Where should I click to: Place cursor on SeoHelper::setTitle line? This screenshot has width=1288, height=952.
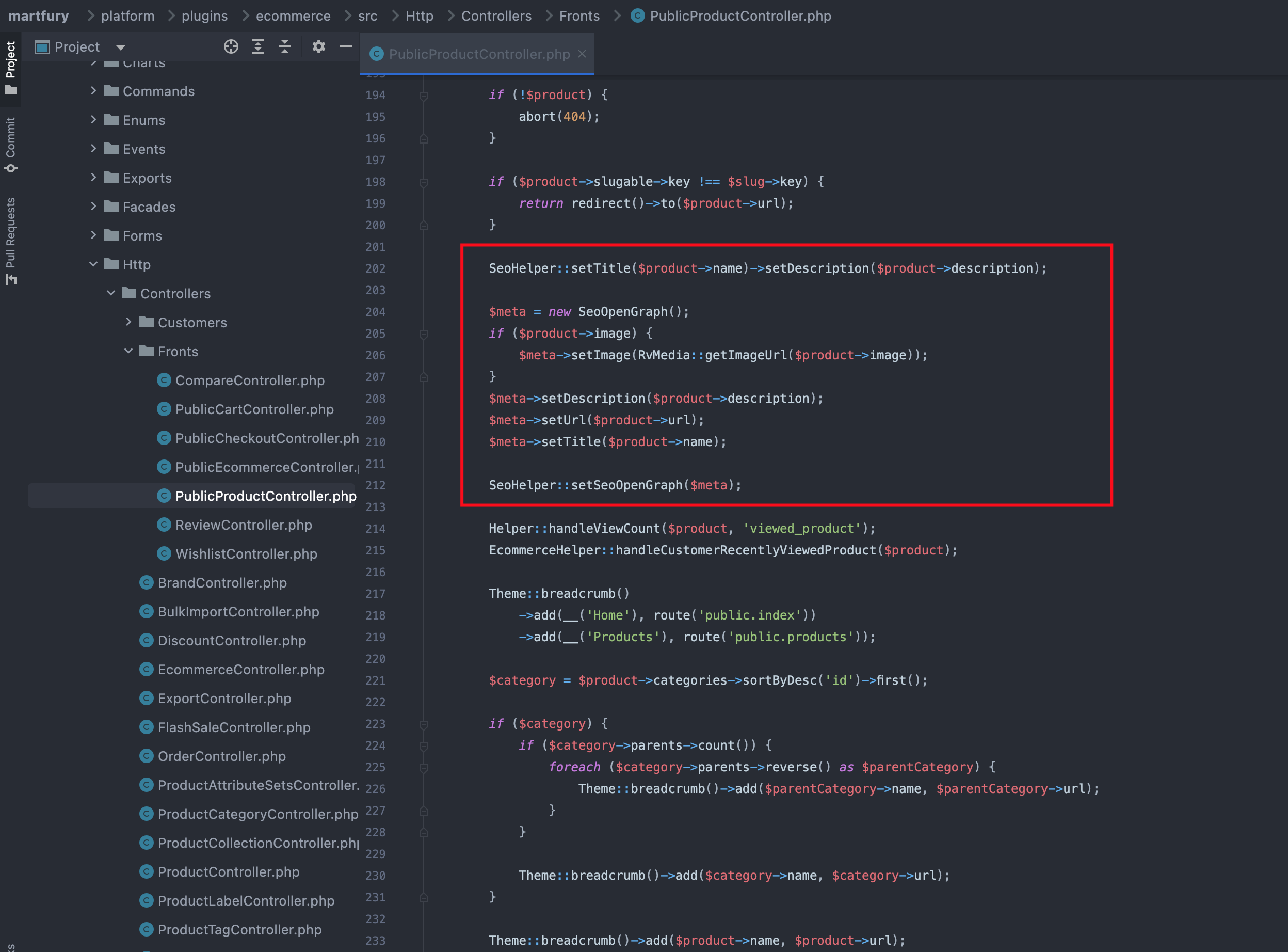click(x=768, y=268)
